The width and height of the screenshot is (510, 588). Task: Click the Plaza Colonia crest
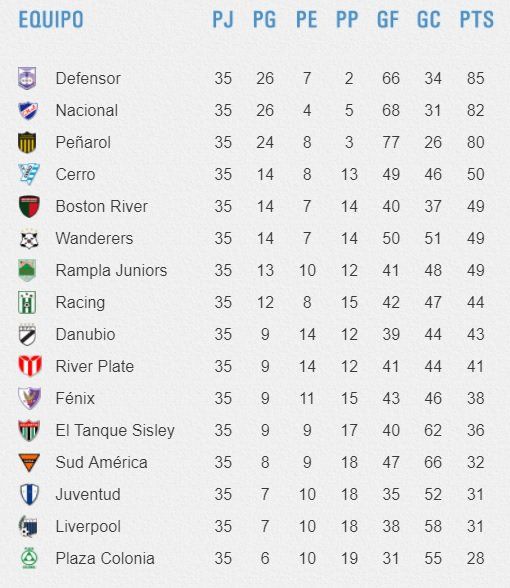click(x=28, y=558)
